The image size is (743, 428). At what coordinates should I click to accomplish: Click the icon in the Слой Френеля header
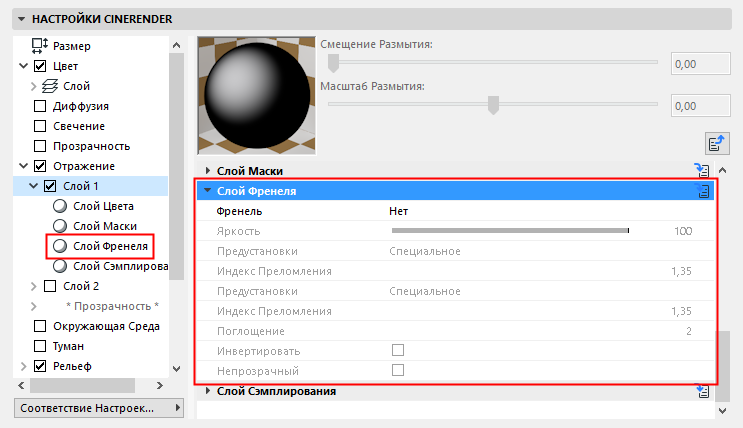(x=703, y=191)
